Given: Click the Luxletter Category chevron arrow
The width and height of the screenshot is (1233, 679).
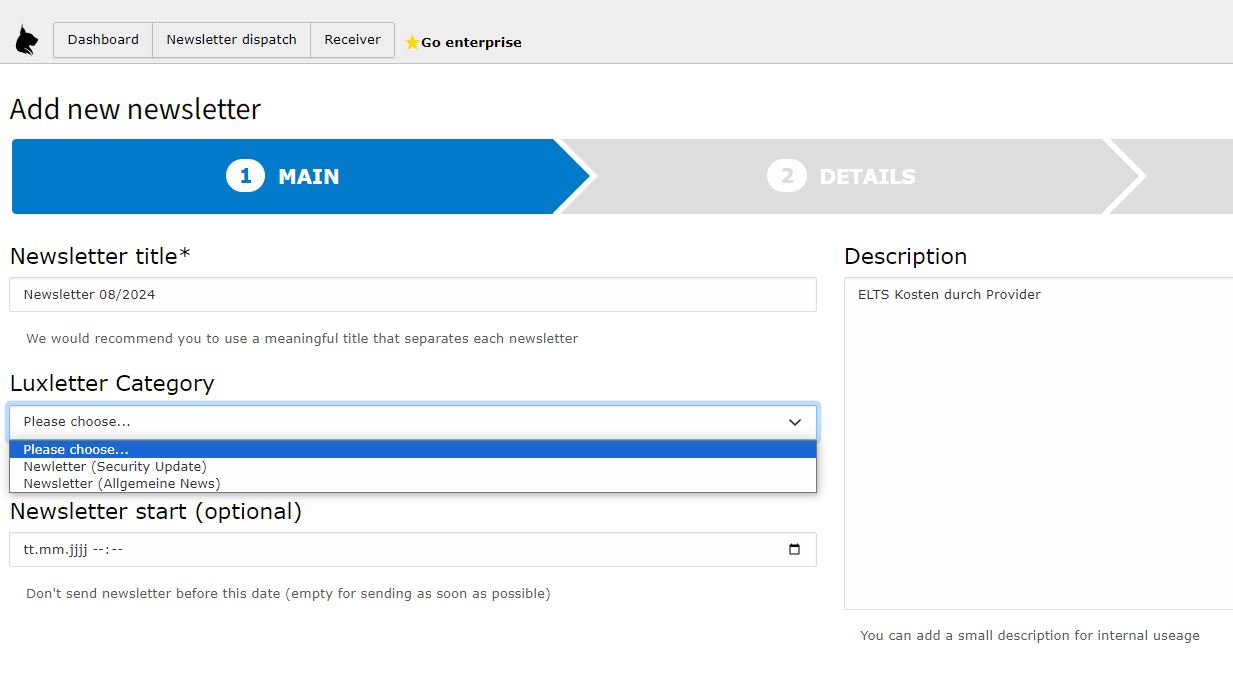Looking at the screenshot, I should (794, 422).
